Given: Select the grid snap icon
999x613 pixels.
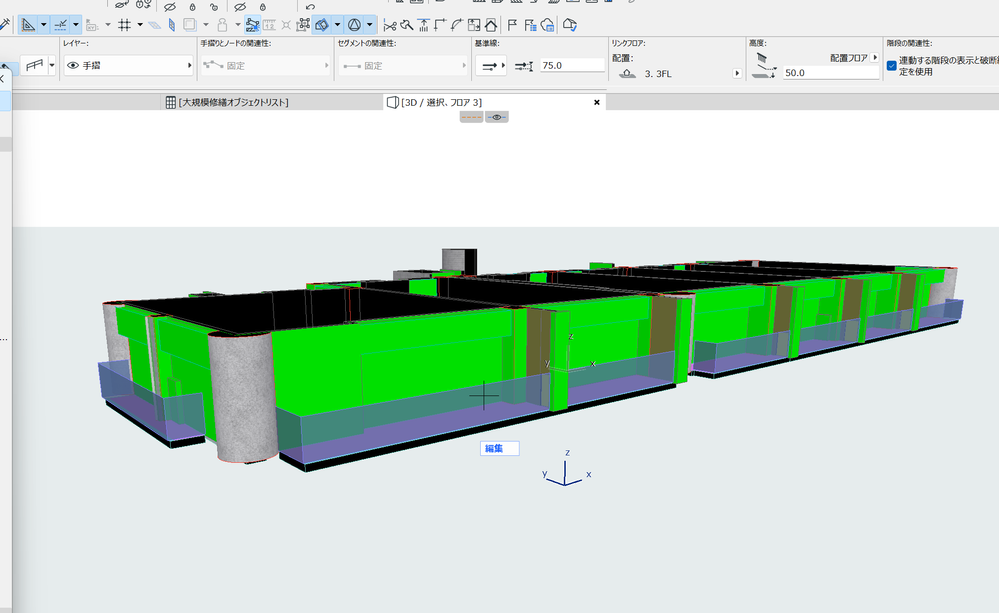Looking at the screenshot, I should pyautogui.click(x=124, y=24).
